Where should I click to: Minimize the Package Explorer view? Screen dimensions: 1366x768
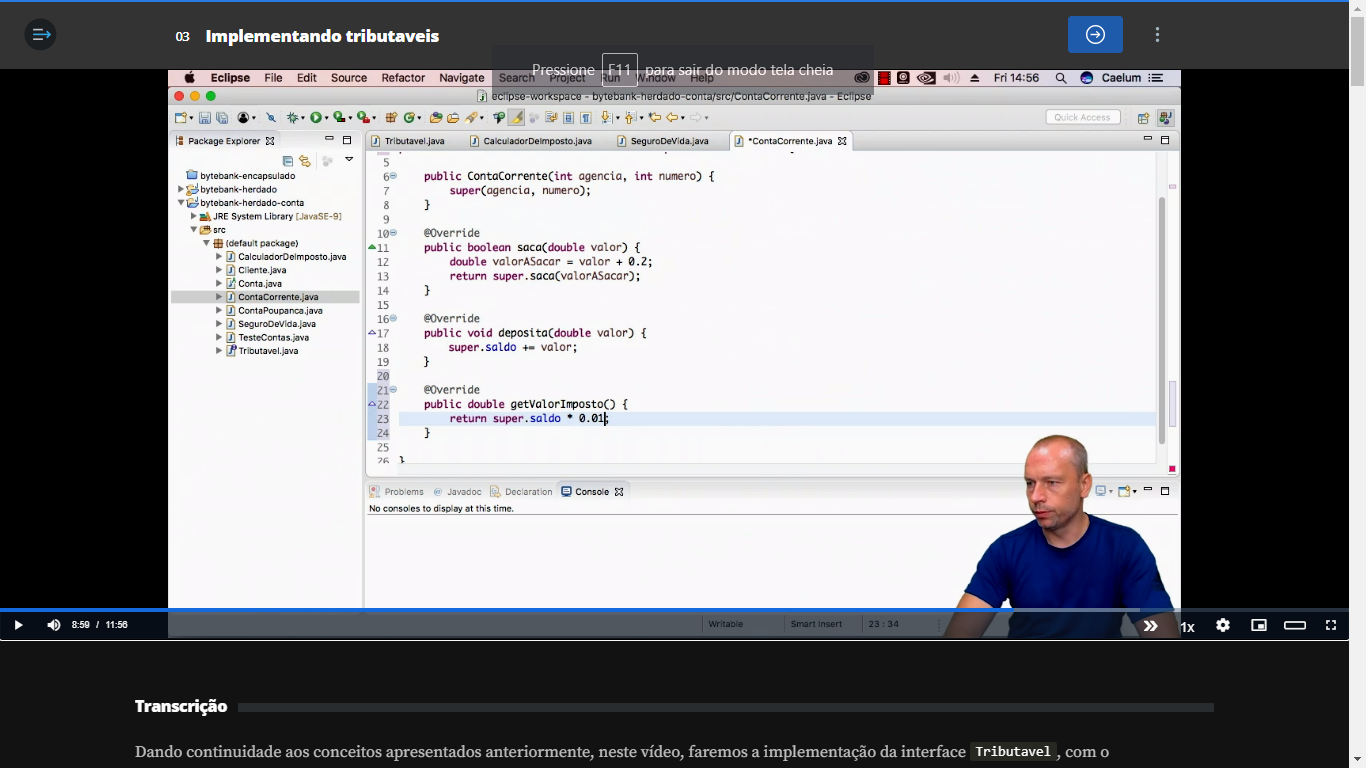[x=330, y=140]
